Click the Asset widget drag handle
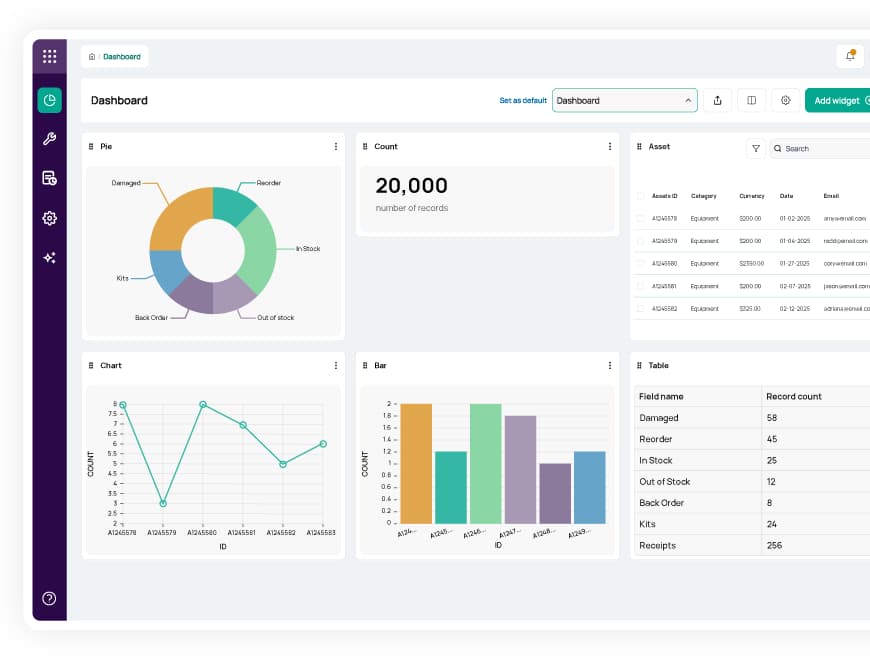The height and width of the screenshot is (660, 870). coord(639,146)
